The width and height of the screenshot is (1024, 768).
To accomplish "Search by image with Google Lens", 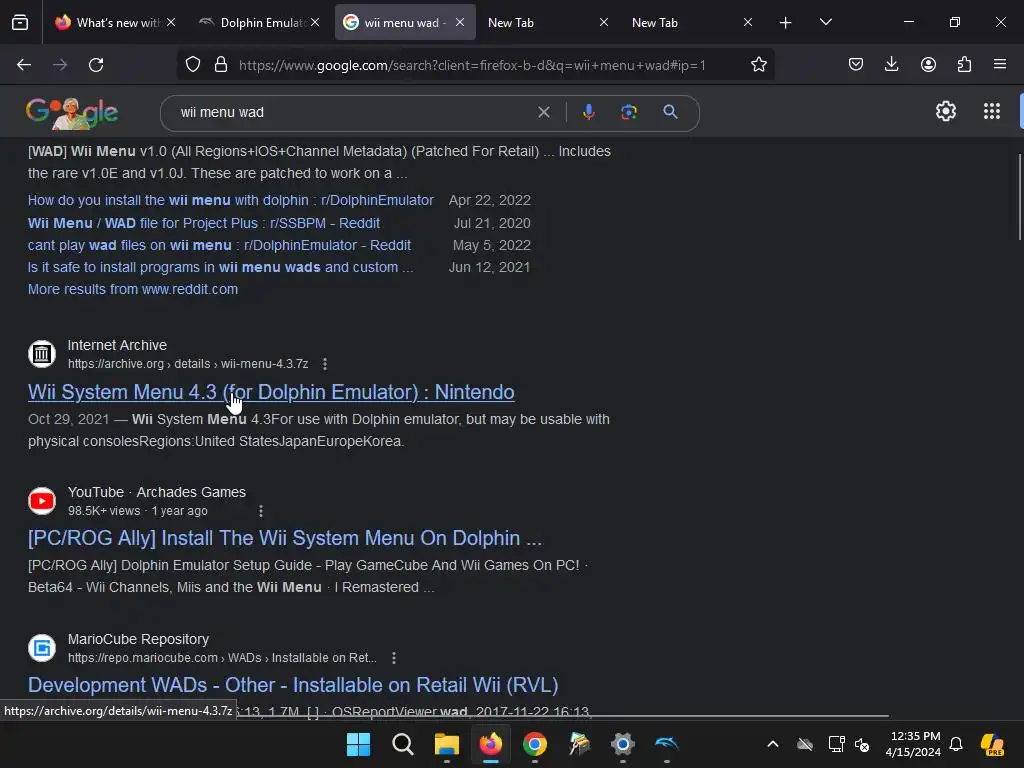I will (x=629, y=112).
